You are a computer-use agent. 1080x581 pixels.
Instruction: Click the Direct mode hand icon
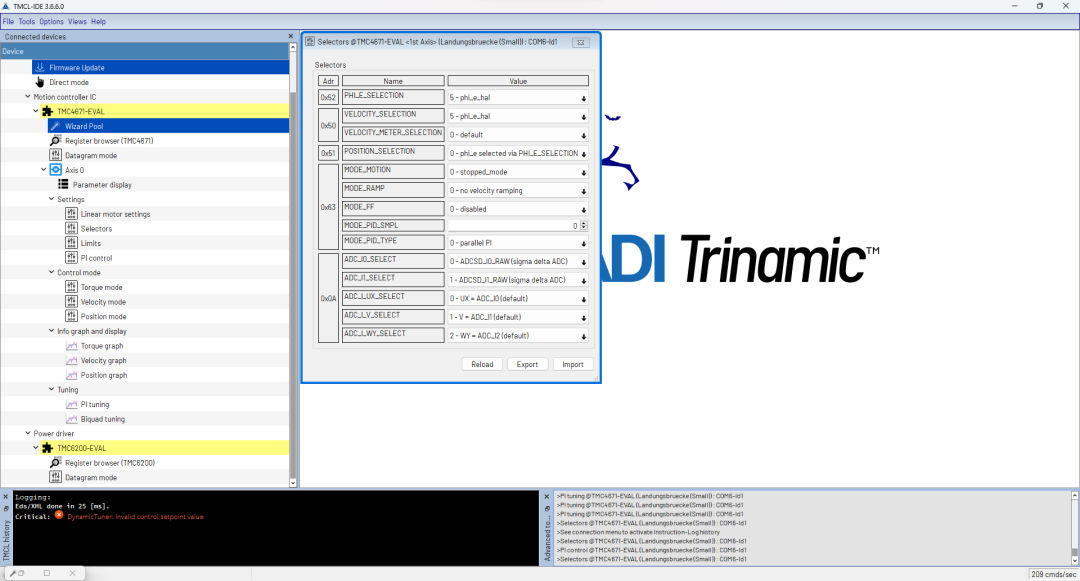(x=40, y=82)
